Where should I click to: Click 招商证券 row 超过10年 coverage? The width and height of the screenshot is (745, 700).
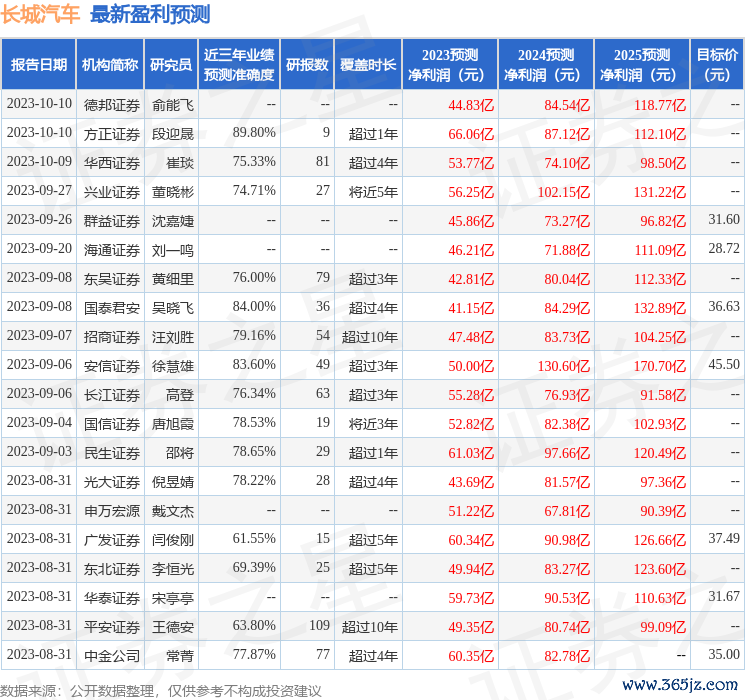pos(370,337)
